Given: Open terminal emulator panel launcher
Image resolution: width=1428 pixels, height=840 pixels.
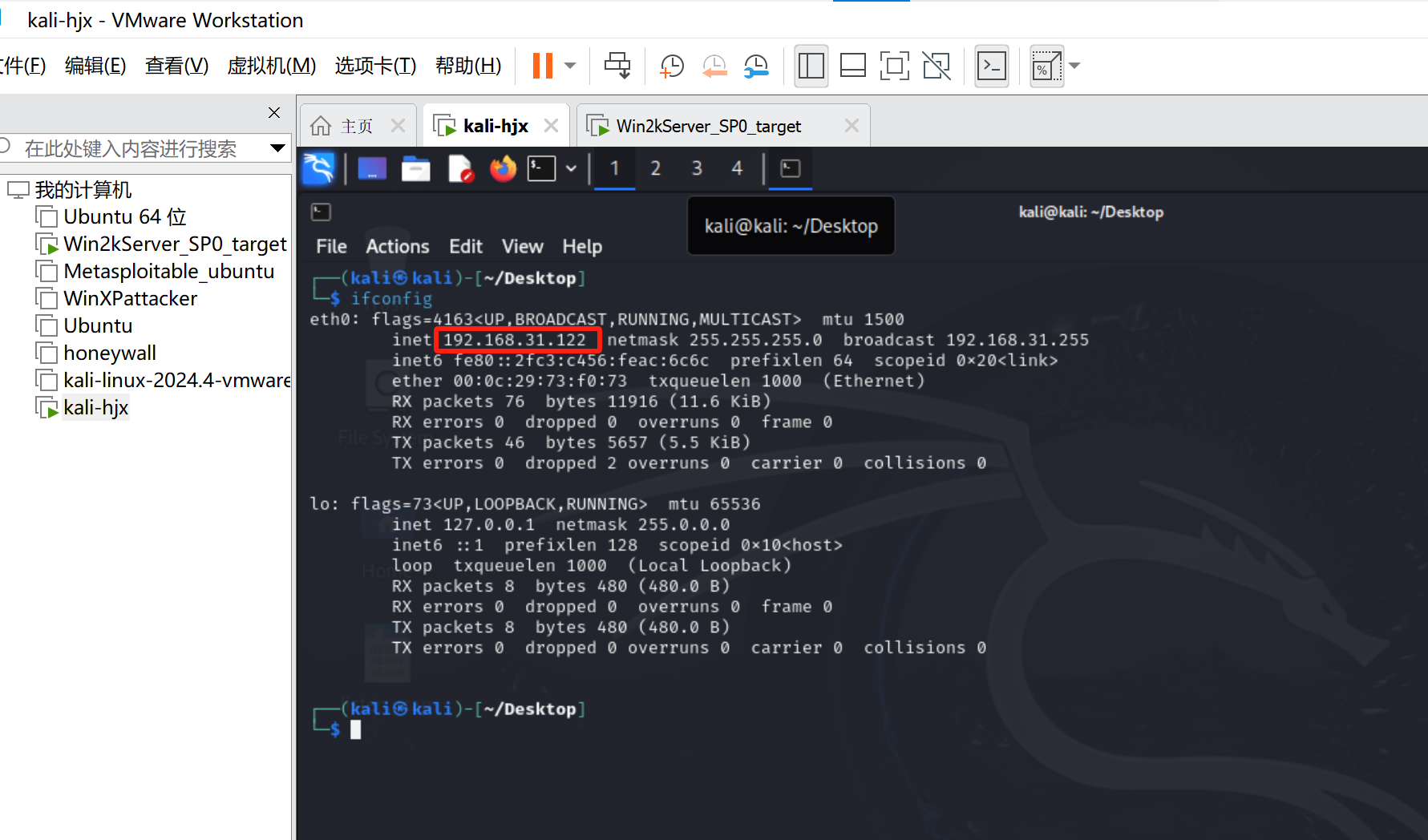Looking at the screenshot, I should click(541, 168).
